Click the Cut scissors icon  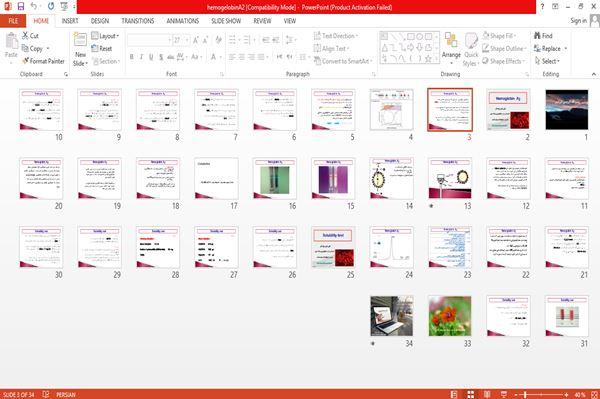point(25,36)
